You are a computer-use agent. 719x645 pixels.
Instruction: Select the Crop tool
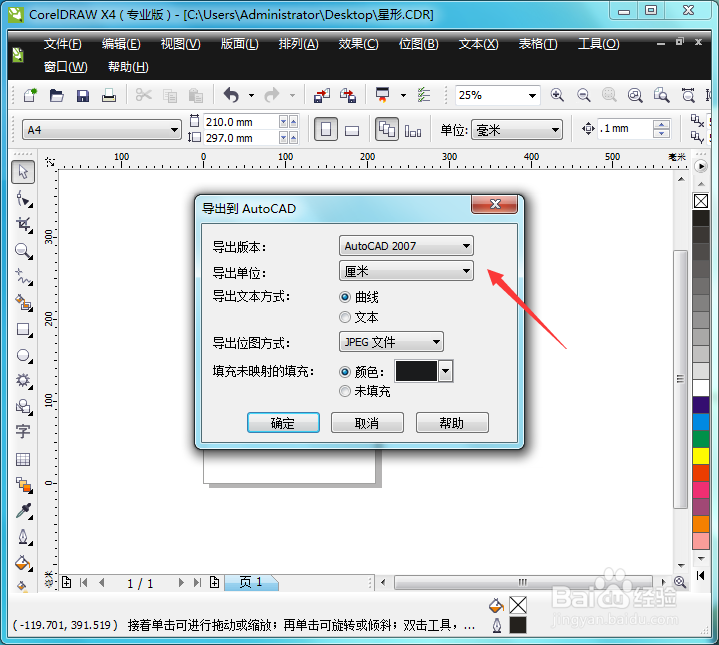pyautogui.click(x=23, y=225)
